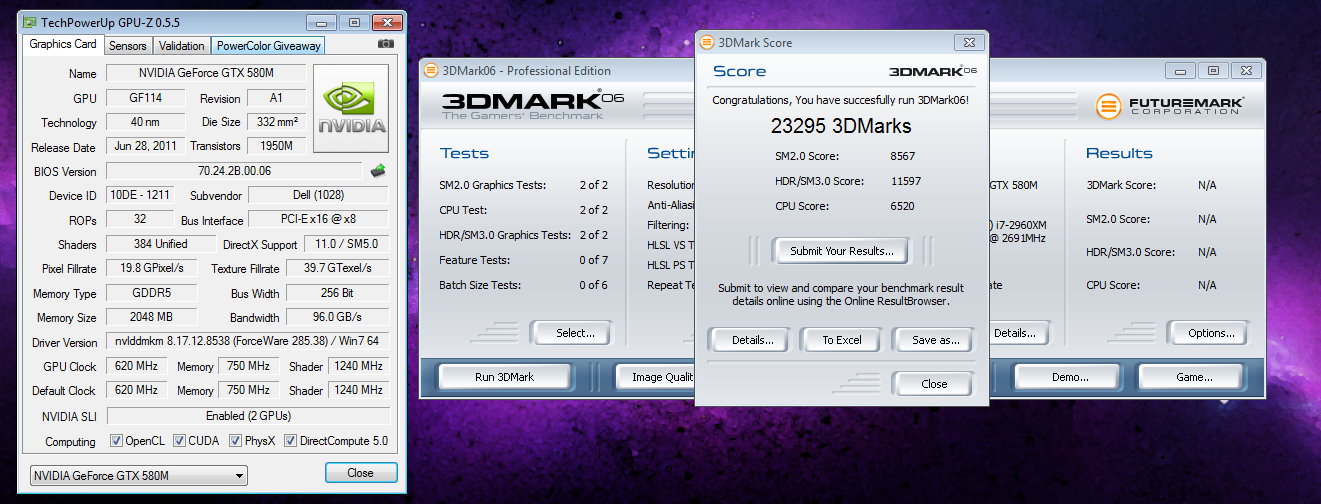1321x504 pixels.
Task: Toggle the DirectCompute 5.0 checkbox
Action: click(x=291, y=441)
